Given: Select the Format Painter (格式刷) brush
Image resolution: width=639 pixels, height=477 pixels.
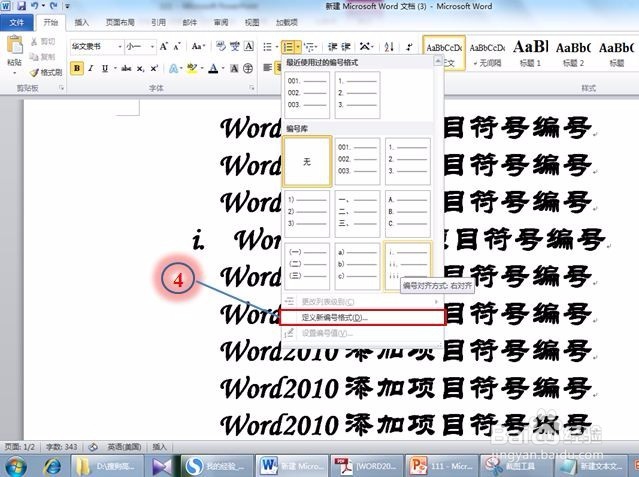Looking at the screenshot, I should [46, 72].
